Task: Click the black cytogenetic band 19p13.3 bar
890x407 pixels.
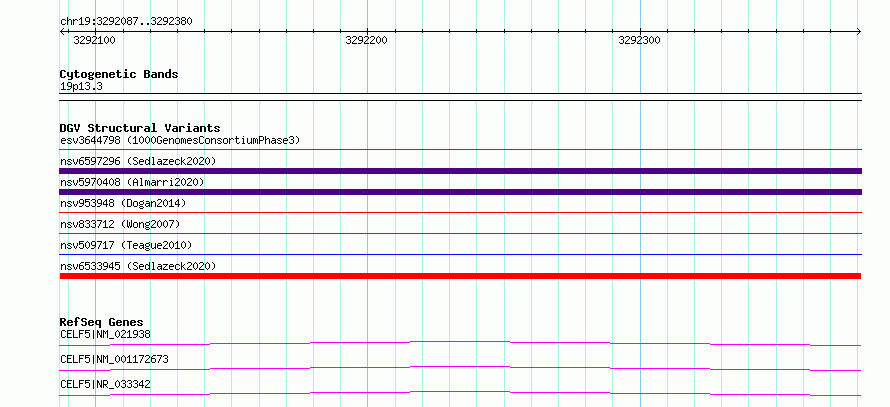Action: [461, 96]
